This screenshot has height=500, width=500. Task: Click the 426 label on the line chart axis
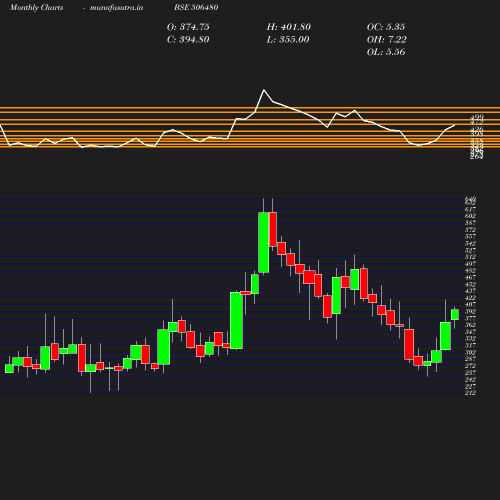click(x=477, y=129)
